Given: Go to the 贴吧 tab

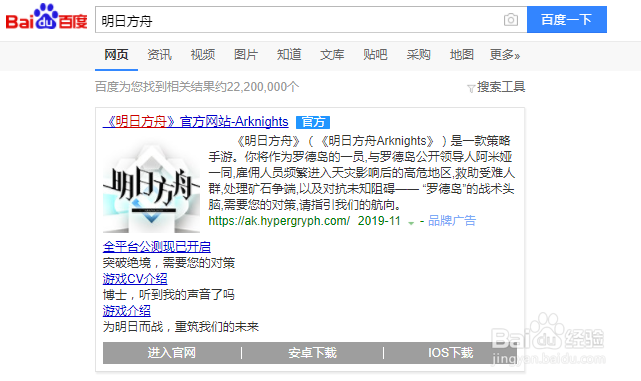Looking at the screenshot, I should pyautogui.click(x=375, y=55).
